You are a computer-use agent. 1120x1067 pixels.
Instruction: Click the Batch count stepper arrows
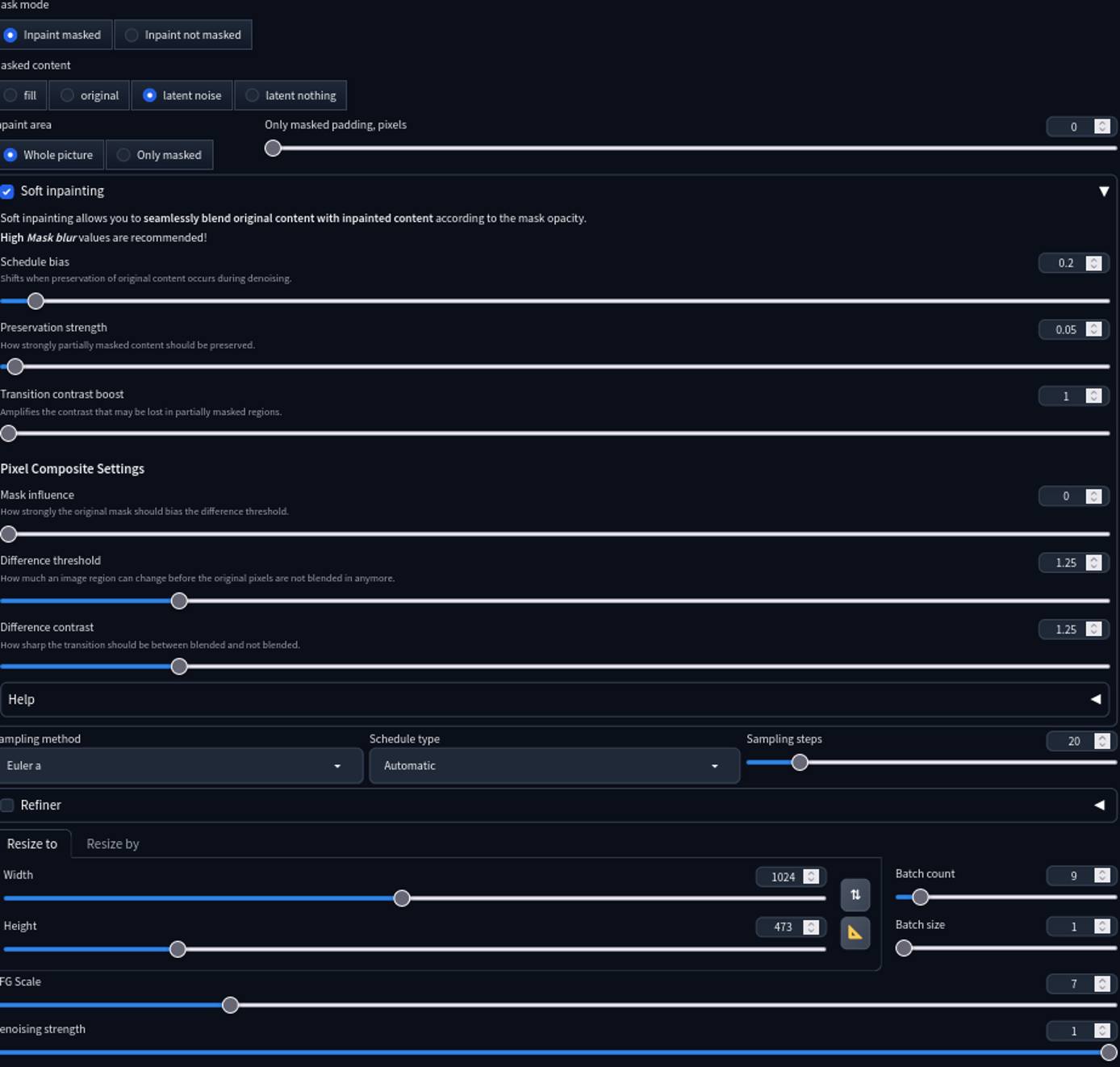click(x=1101, y=876)
